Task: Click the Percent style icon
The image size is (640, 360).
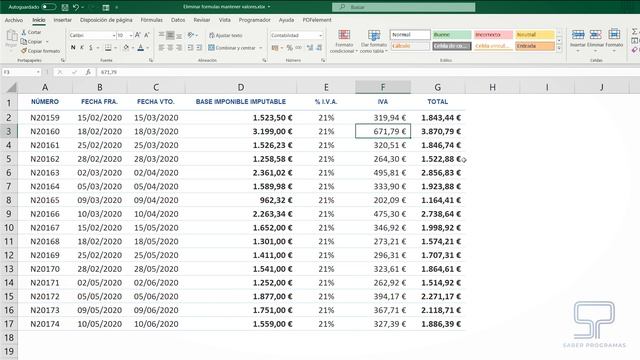Action: [289, 48]
